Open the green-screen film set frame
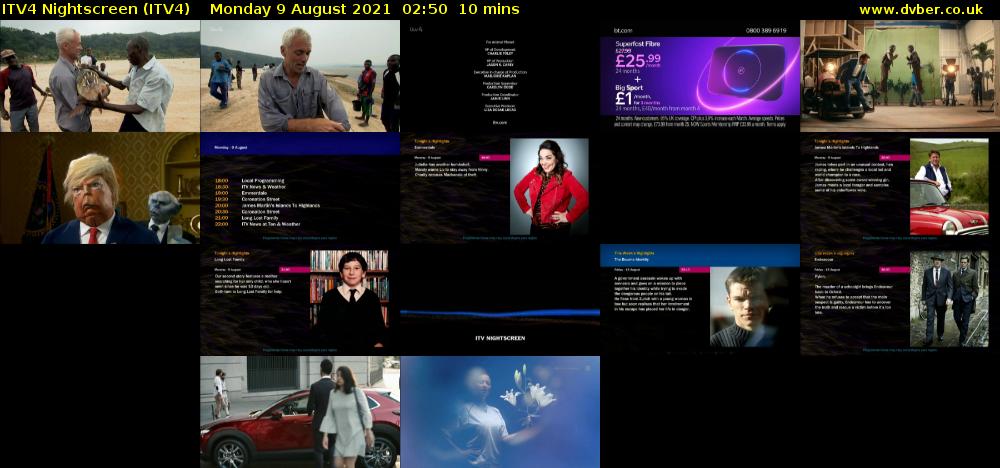The height and width of the screenshot is (468, 1000). tap(900, 76)
